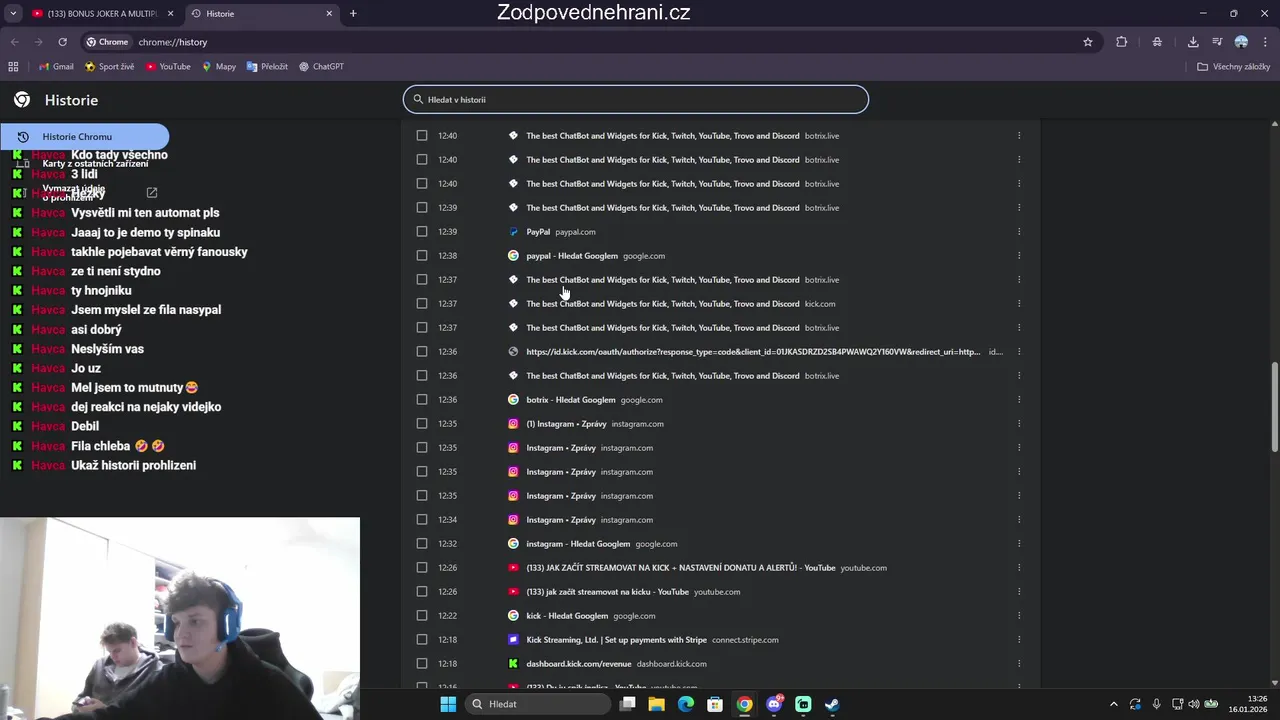Viewport: 1280px width, 720px height.
Task: Check the 12:36 id.kick.com oauth entry
Action: point(422,352)
